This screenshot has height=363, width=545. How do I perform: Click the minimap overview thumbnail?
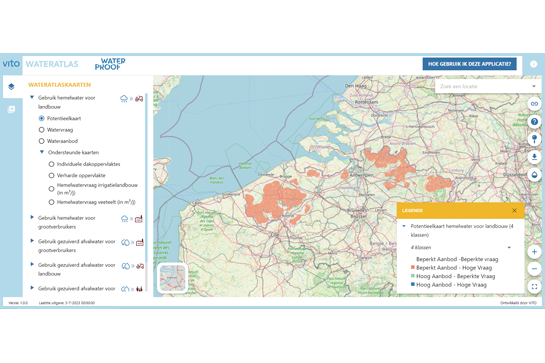pos(172,278)
